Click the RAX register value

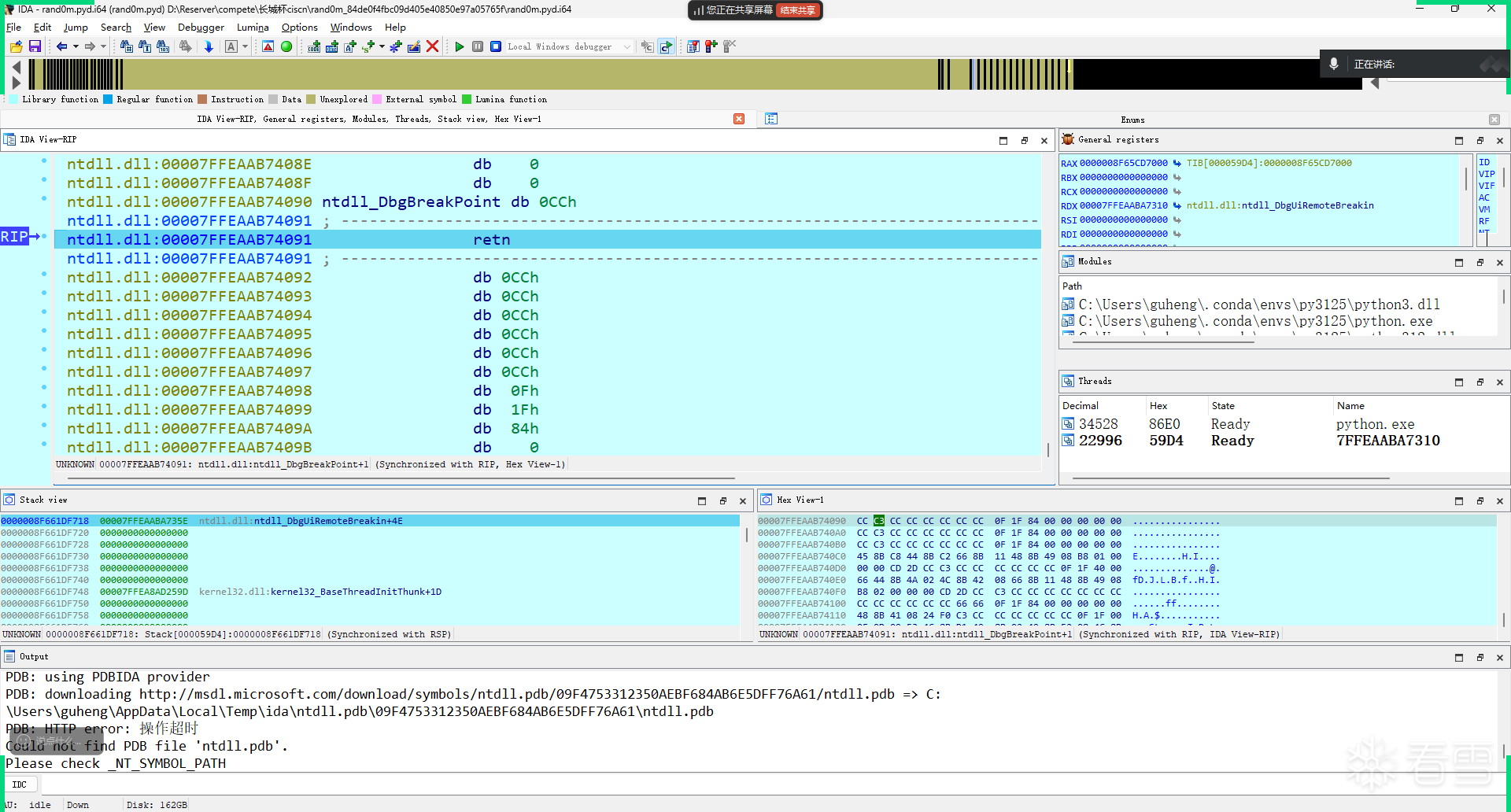pos(1124,164)
